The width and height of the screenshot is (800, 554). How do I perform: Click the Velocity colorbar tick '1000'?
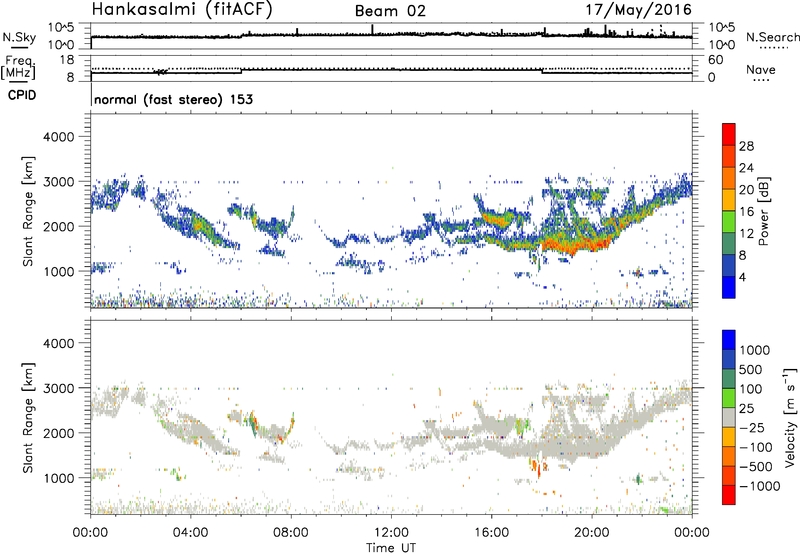[x=755, y=350]
